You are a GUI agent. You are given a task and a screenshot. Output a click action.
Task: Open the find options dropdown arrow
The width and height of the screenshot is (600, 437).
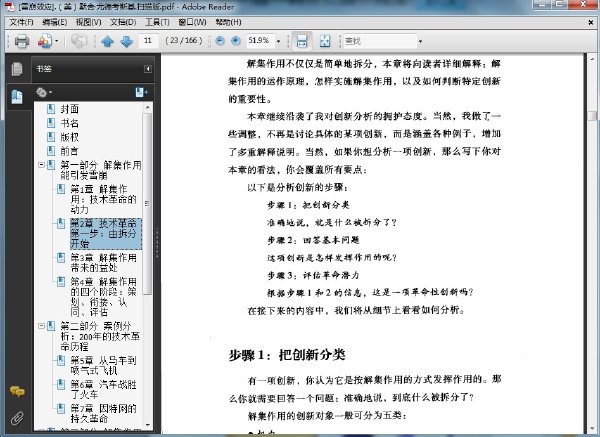420,41
